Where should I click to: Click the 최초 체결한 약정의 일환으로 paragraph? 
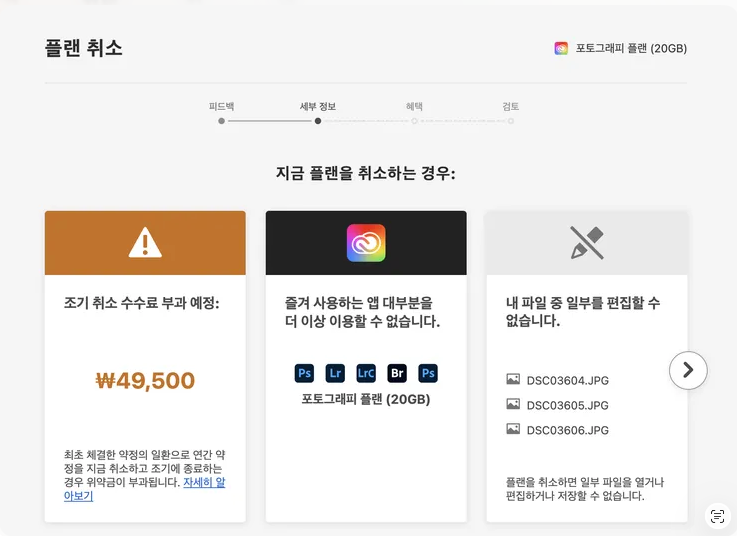(145, 475)
